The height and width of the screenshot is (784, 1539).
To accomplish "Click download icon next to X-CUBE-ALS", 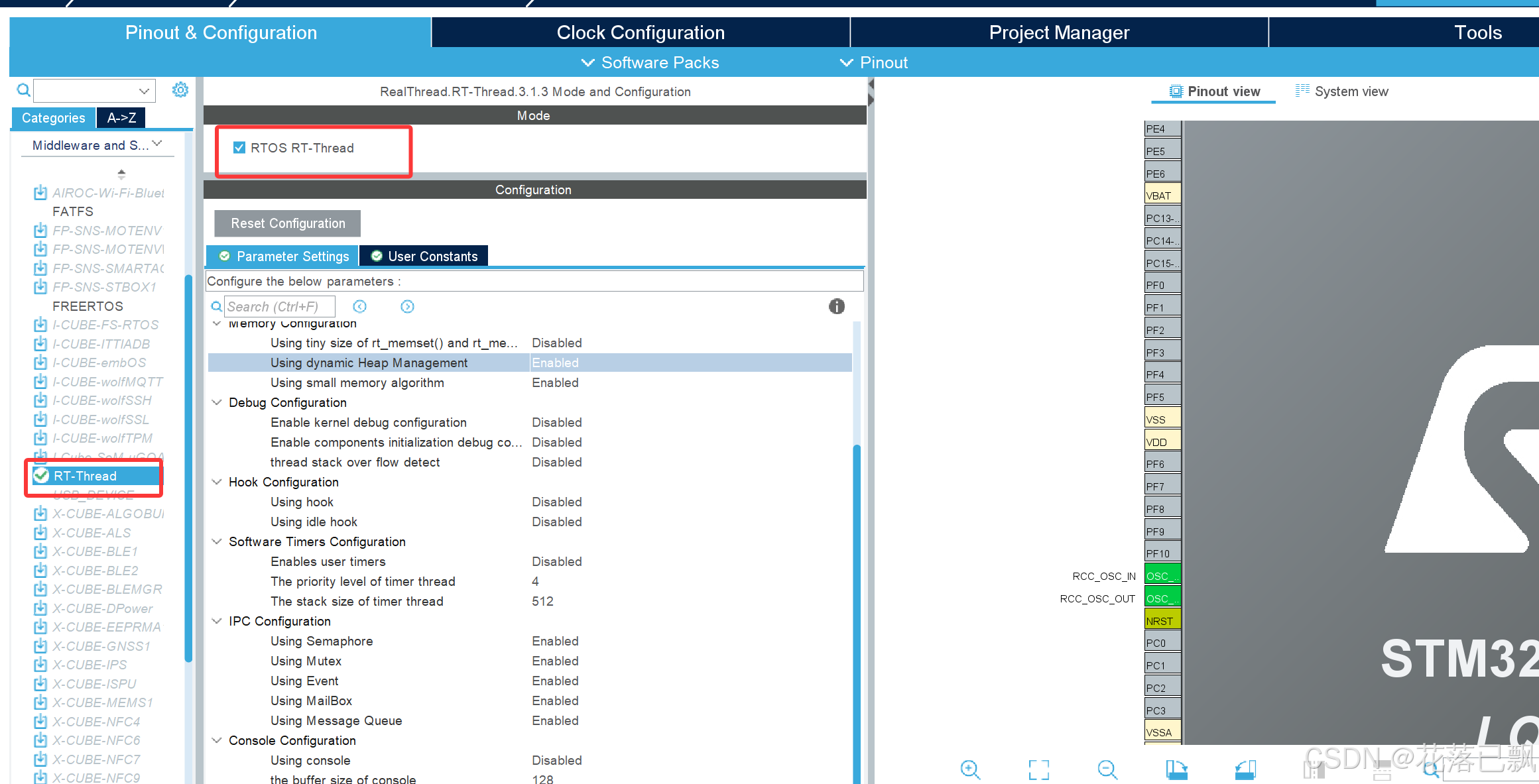I will (40, 532).
